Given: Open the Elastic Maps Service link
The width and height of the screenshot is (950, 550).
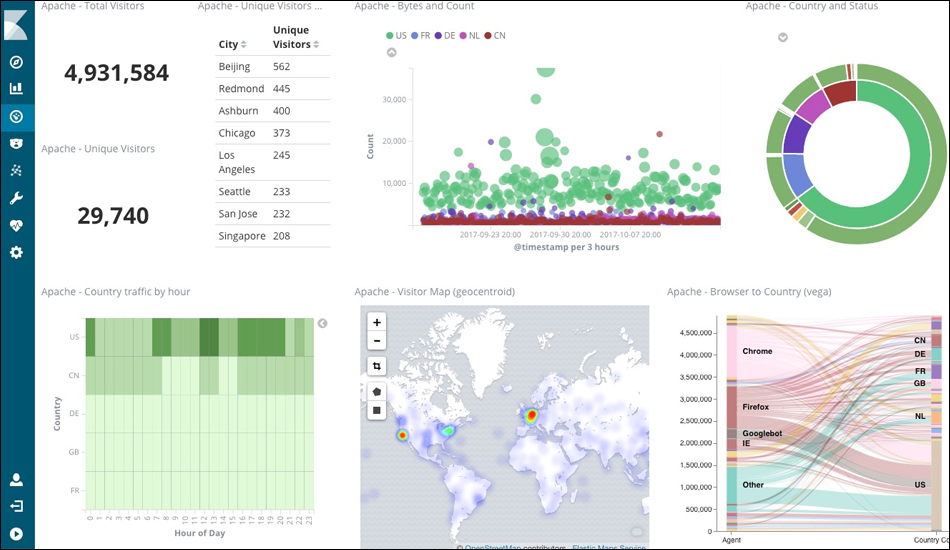Looking at the screenshot, I should coord(608,547).
